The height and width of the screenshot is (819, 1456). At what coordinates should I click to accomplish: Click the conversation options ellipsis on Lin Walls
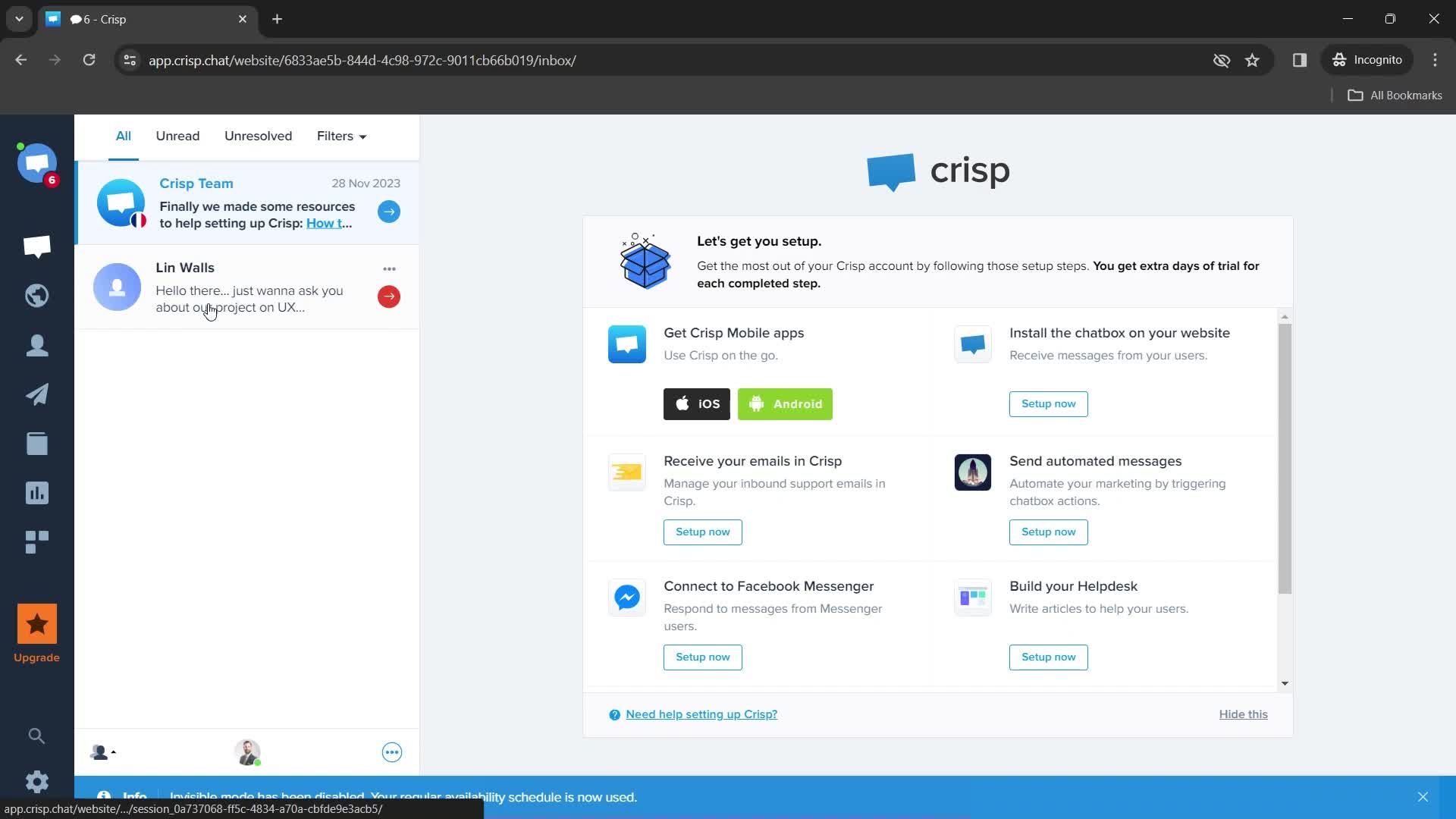click(x=389, y=268)
